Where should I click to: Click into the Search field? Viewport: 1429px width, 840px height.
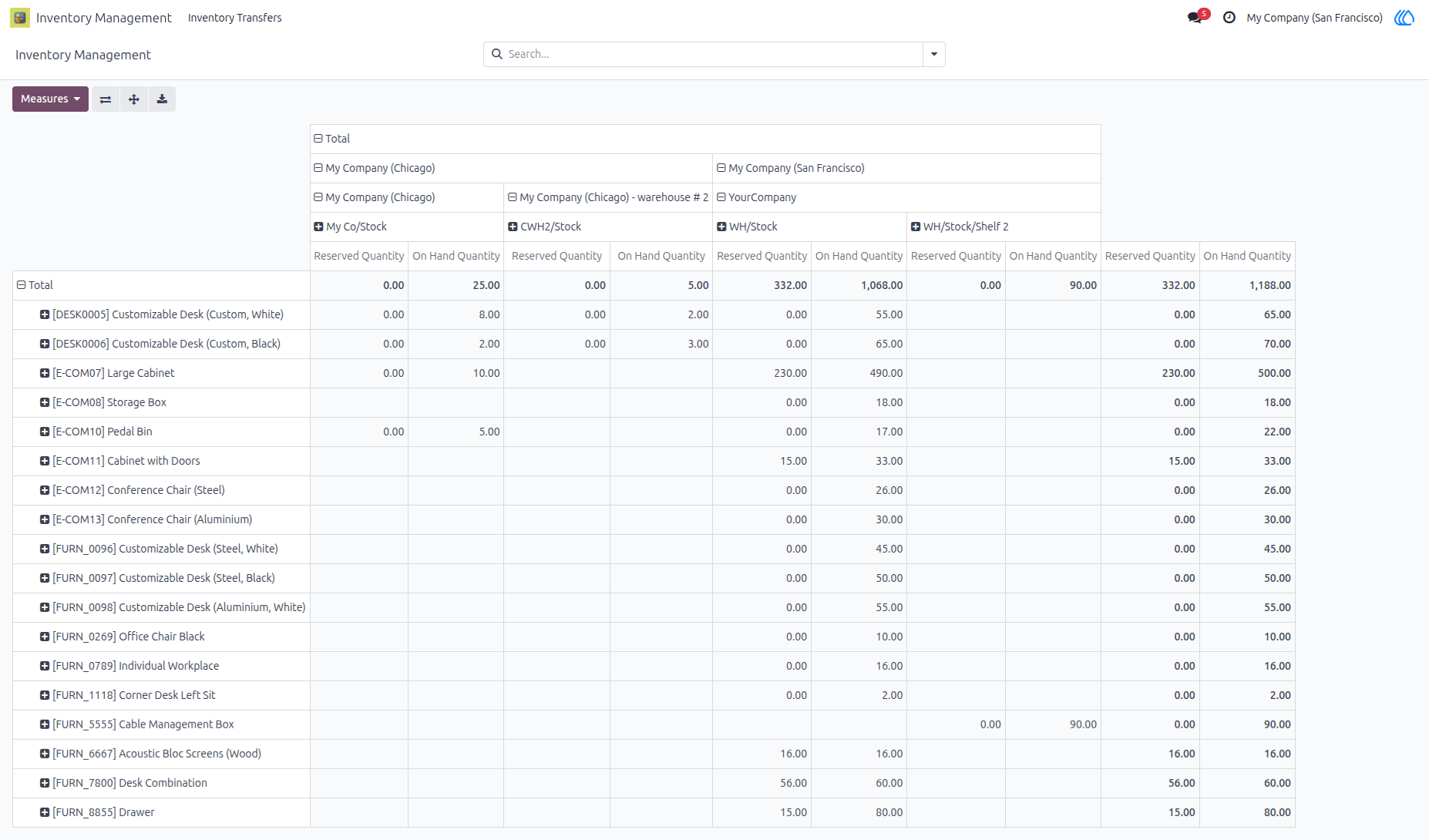pos(713,54)
